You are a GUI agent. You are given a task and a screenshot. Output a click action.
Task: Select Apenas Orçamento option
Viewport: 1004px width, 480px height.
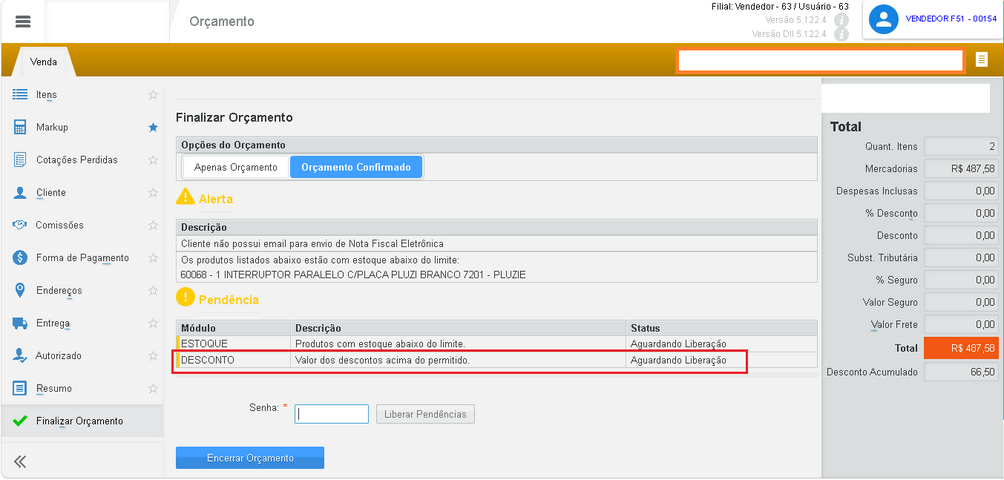[x=236, y=167]
